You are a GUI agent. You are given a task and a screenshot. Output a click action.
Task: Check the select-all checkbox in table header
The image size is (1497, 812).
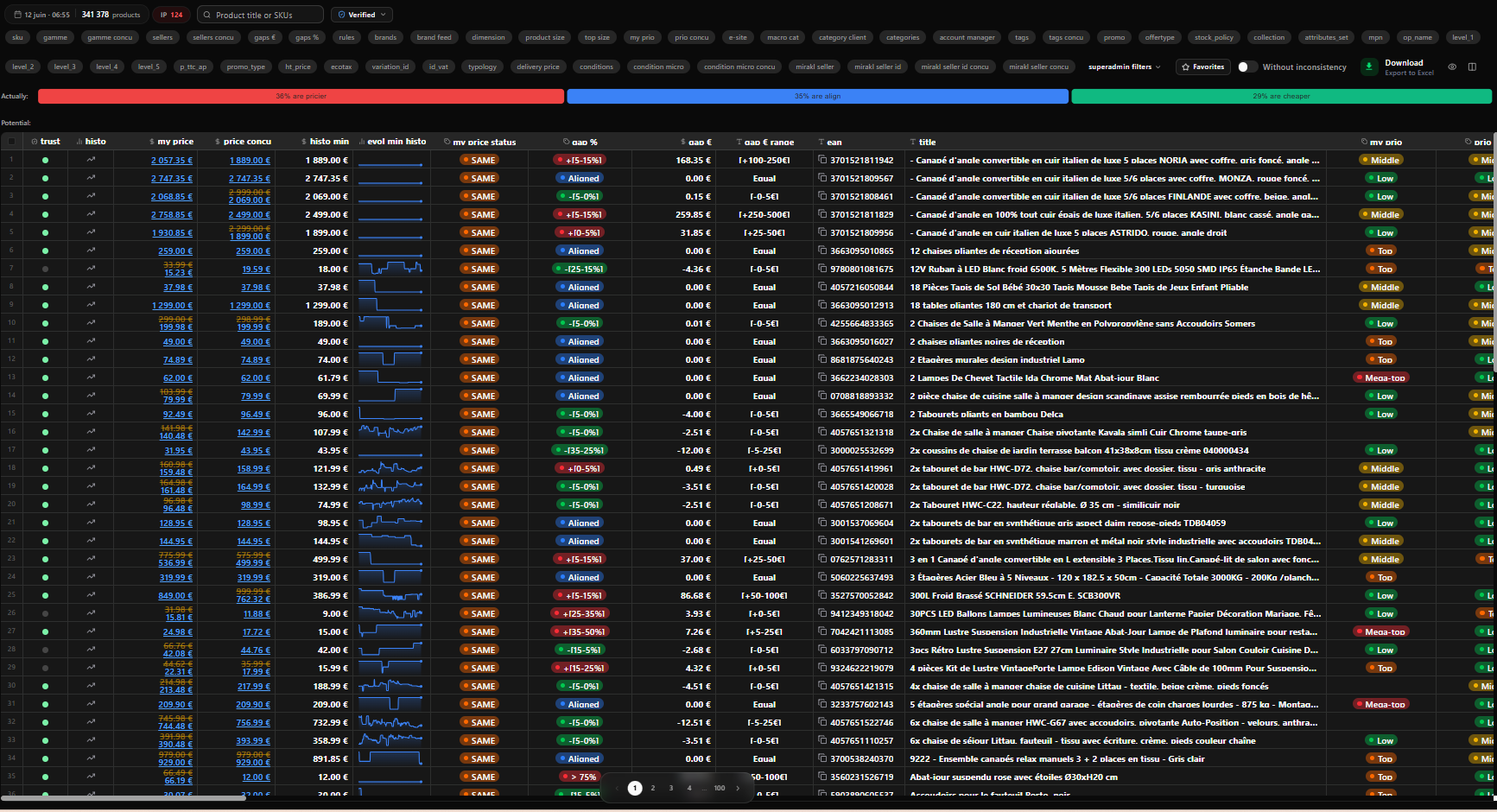click(11, 141)
